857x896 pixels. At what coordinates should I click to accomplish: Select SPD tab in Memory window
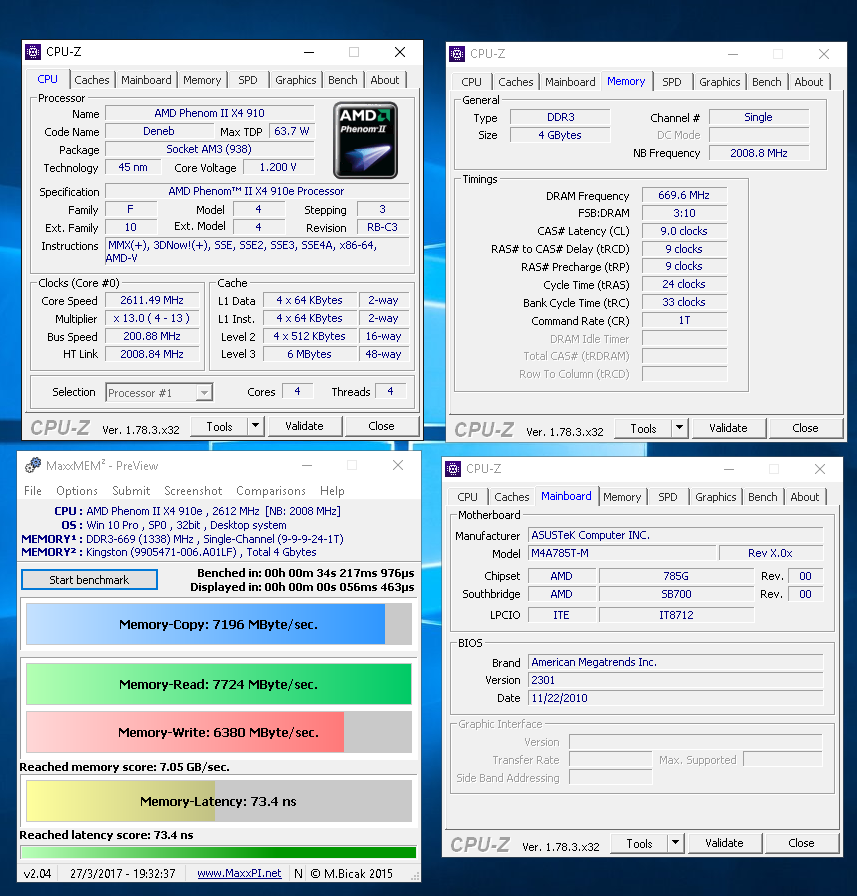(x=672, y=82)
